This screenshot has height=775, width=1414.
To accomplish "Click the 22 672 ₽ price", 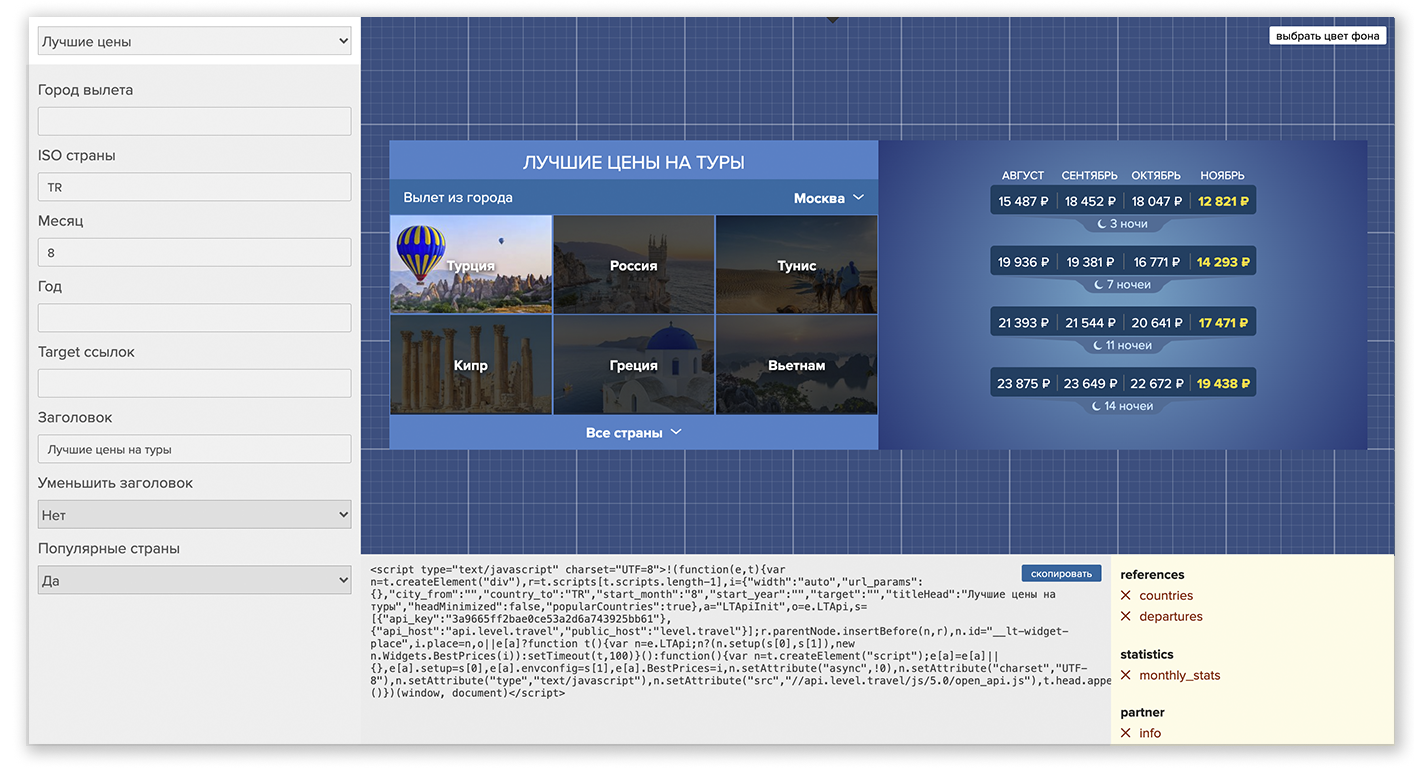I will (1157, 383).
